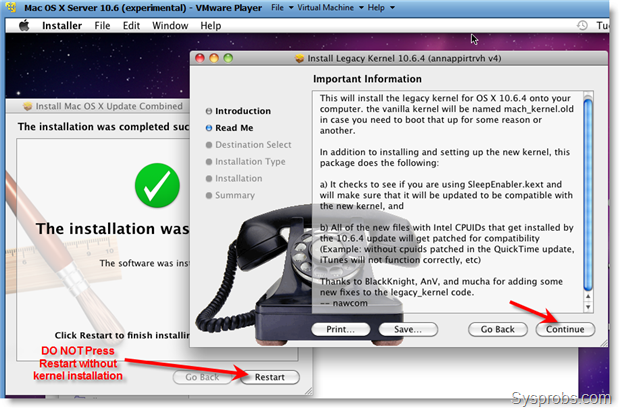Click Save button in kernel installer
The image size is (620, 409).
click(408, 330)
